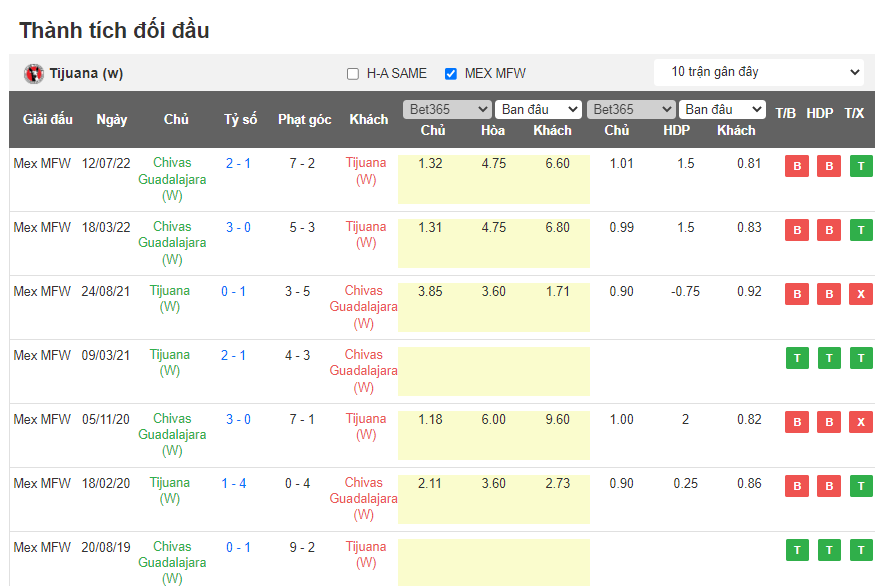This screenshot has width=875, height=586.
Task: Uncheck the MEX MFW checkbox
Action: tap(451, 74)
